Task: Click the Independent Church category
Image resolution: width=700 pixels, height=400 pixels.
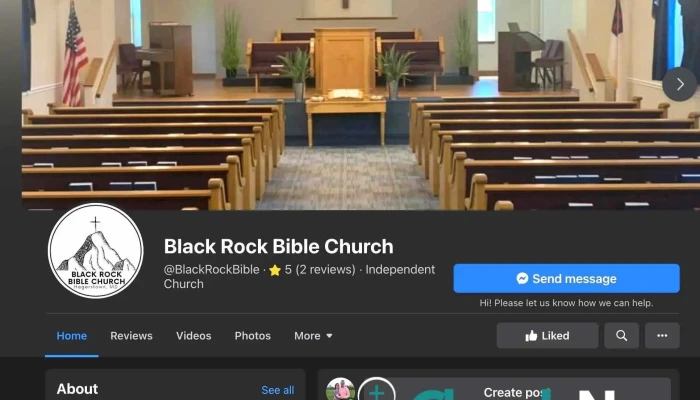Action: tap(299, 277)
